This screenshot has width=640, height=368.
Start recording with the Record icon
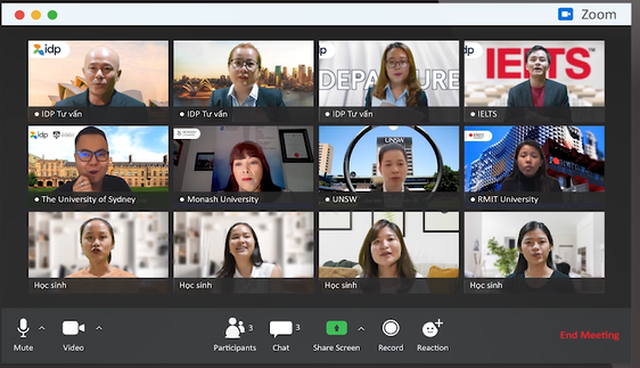coord(391,328)
